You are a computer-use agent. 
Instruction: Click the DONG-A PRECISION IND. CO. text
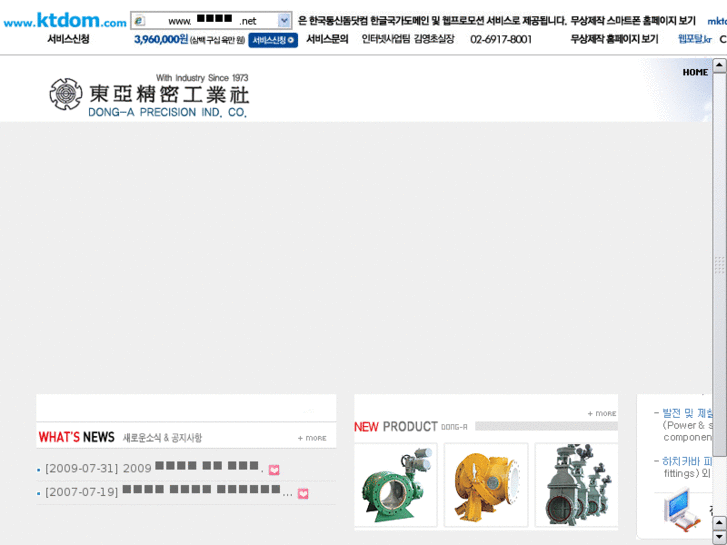click(167, 112)
